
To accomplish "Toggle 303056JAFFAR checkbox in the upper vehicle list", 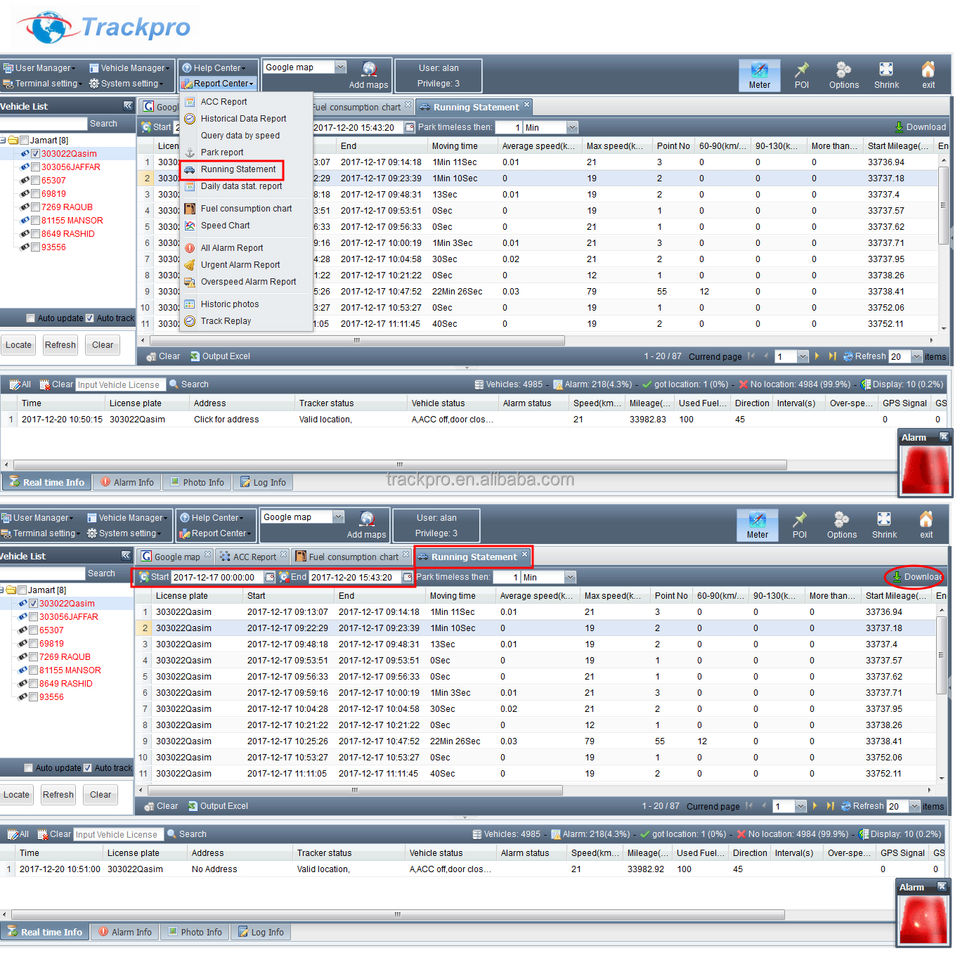I will click(36, 167).
